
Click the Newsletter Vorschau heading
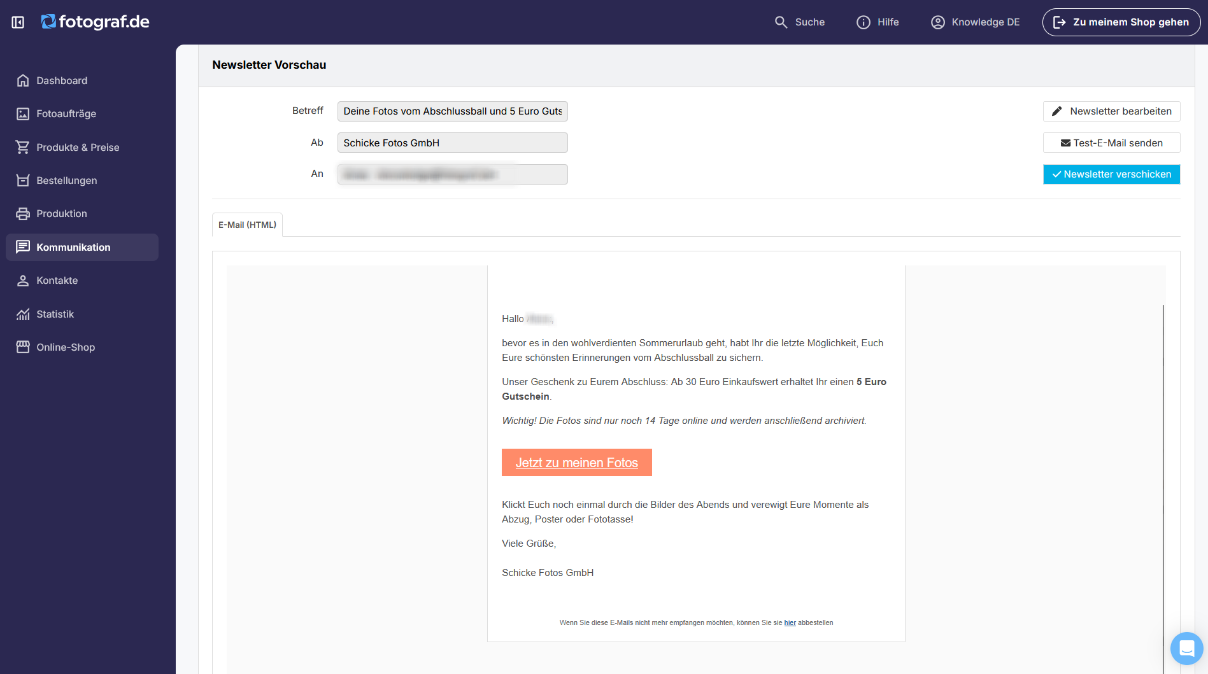click(269, 65)
